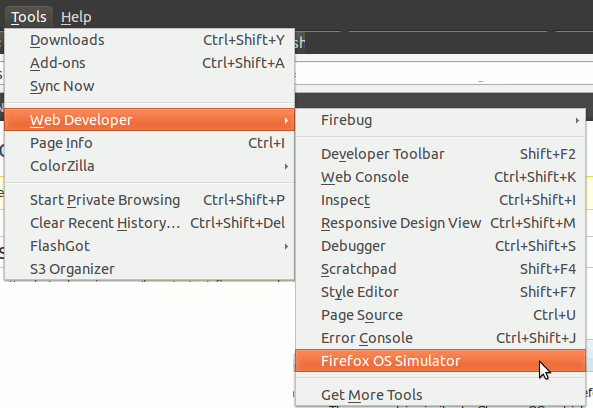
Task: Open Page Info from the Tools menu
Action: [149, 143]
